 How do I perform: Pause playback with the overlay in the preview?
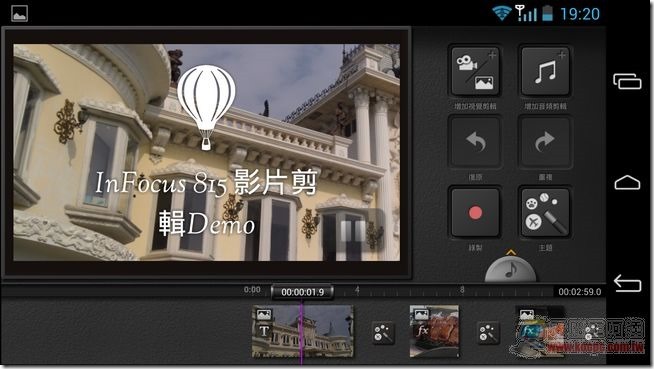[x=354, y=230]
